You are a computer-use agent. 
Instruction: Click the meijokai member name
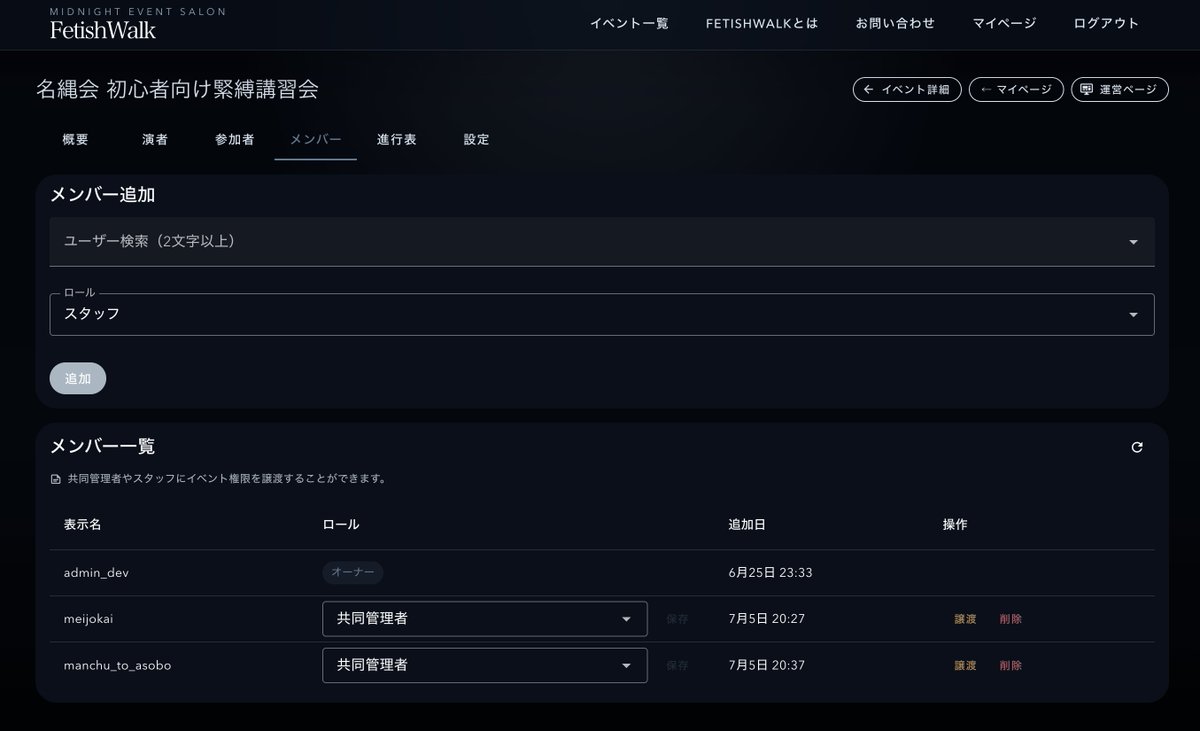pos(88,619)
